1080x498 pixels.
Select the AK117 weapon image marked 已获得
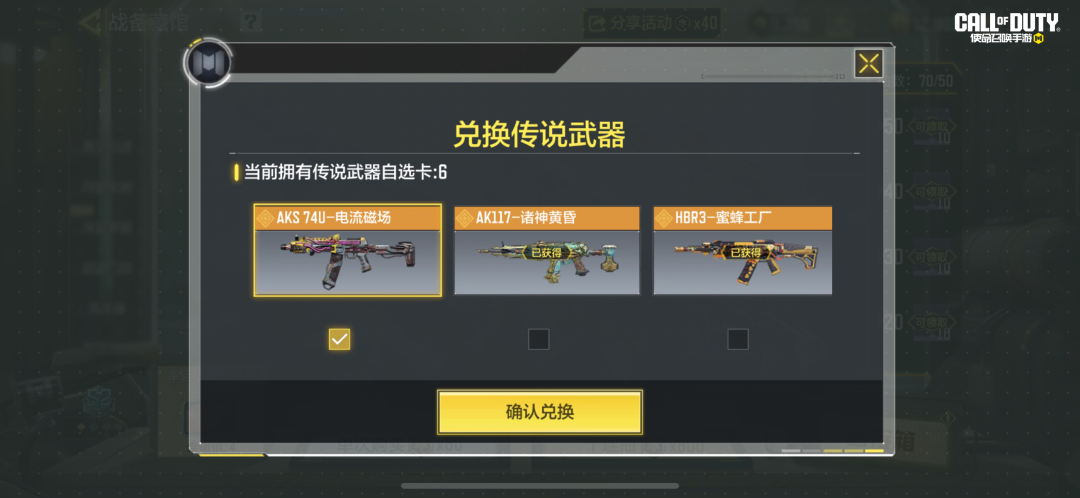coord(547,262)
